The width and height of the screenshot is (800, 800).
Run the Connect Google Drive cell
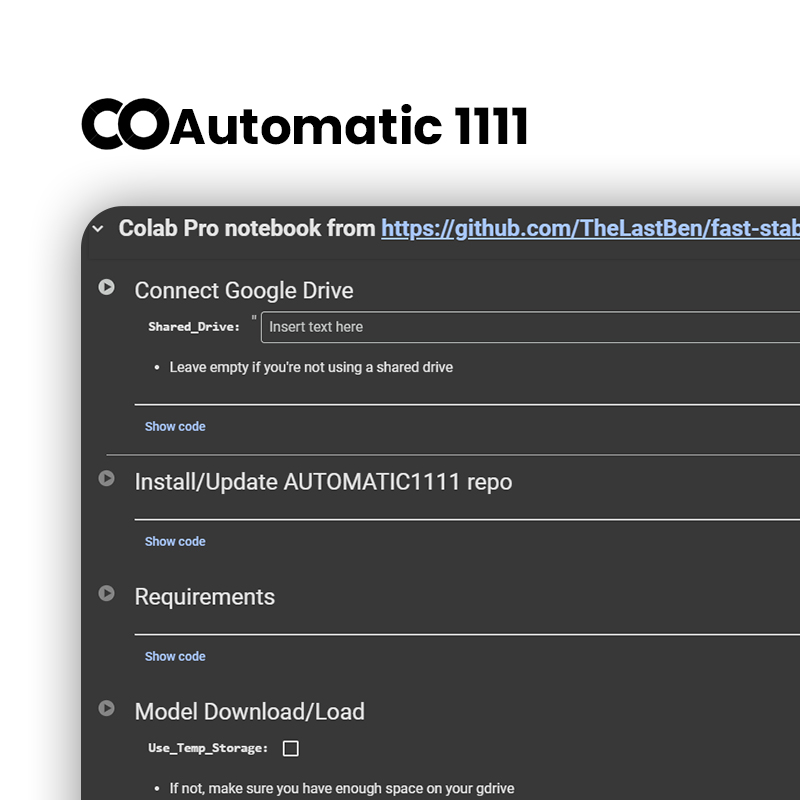tap(106, 287)
